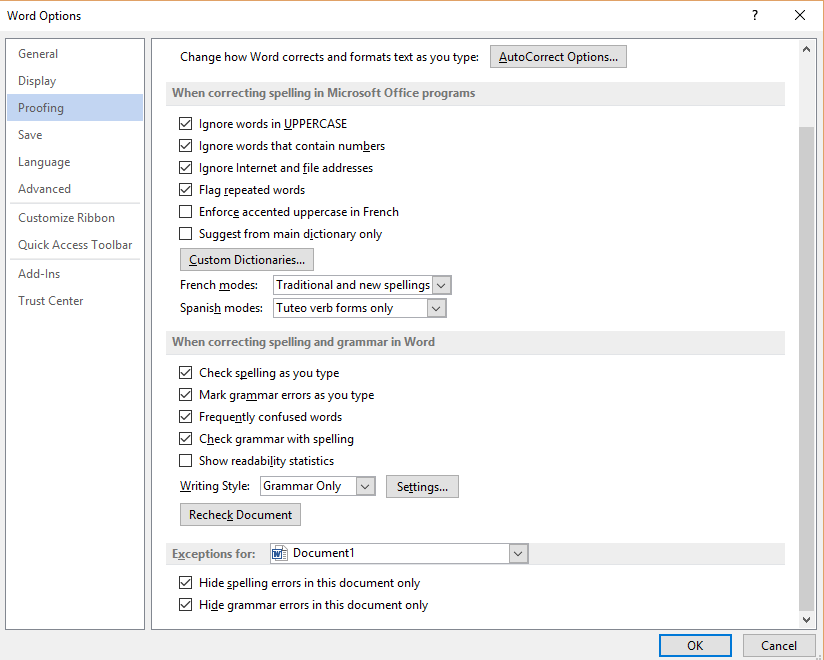Open AutoCorrect Options
The image size is (824, 660).
pos(558,56)
